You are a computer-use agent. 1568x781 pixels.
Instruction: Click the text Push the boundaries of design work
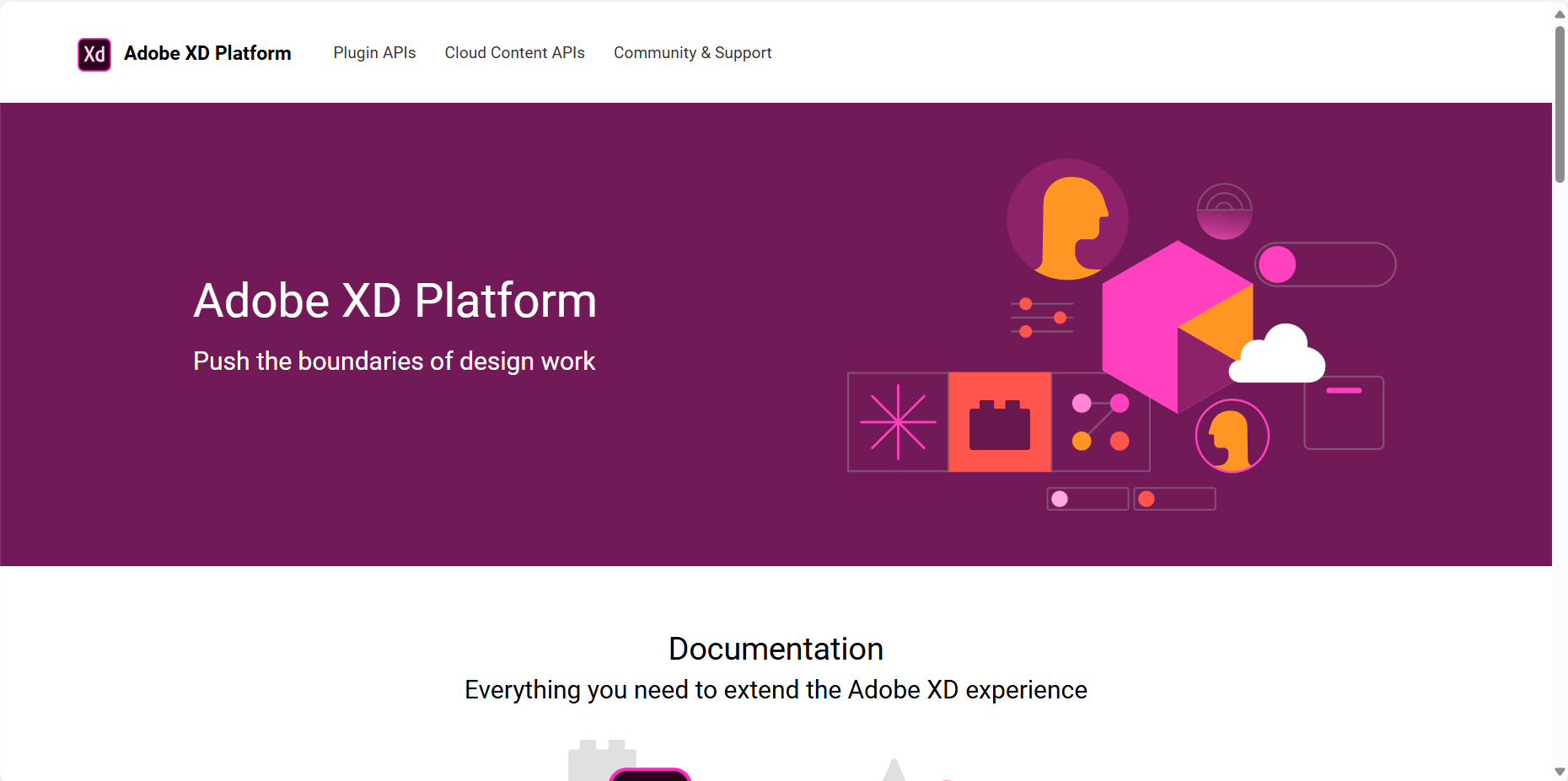[x=395, y=361]
